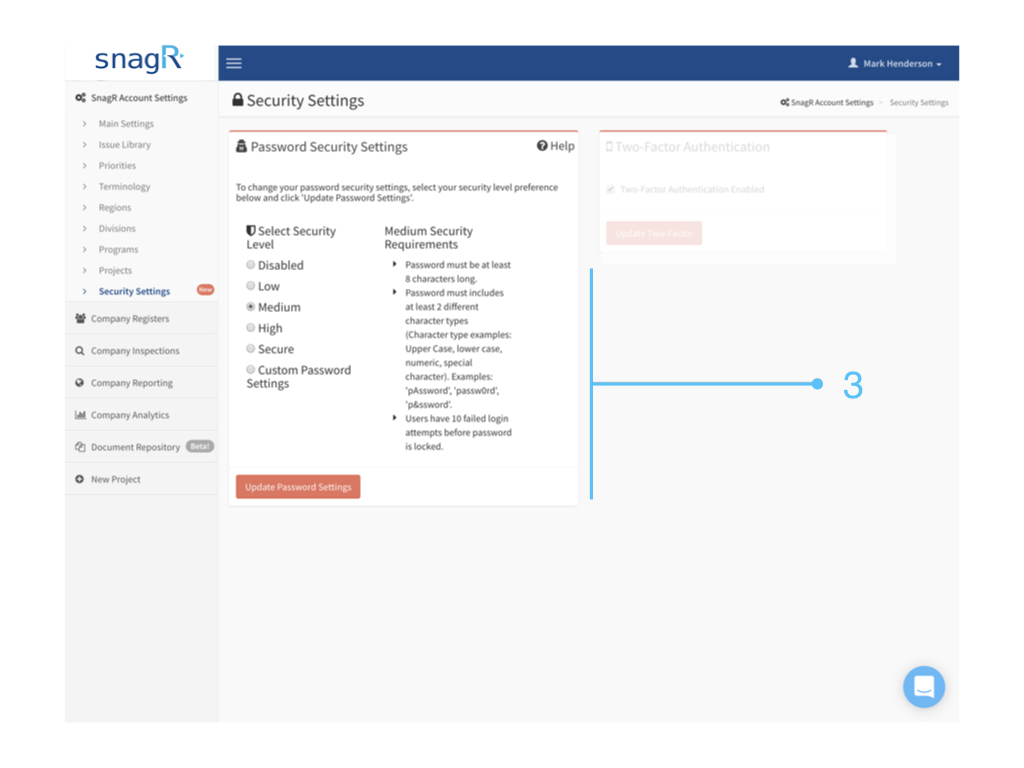Toggle Two-Factor Authentication Enabled checkbox

coord(611,189)
